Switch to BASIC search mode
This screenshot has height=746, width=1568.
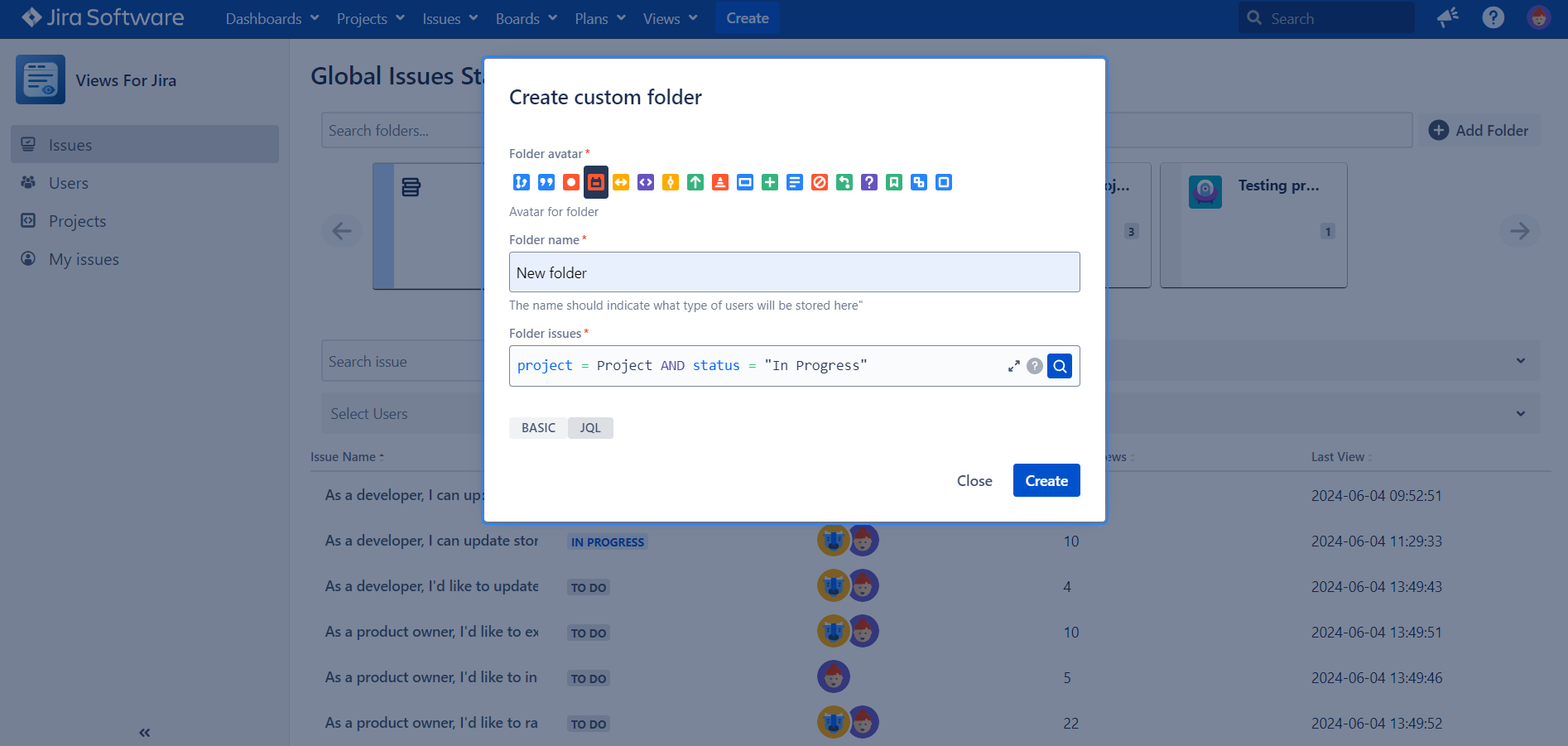click(538, 428)
